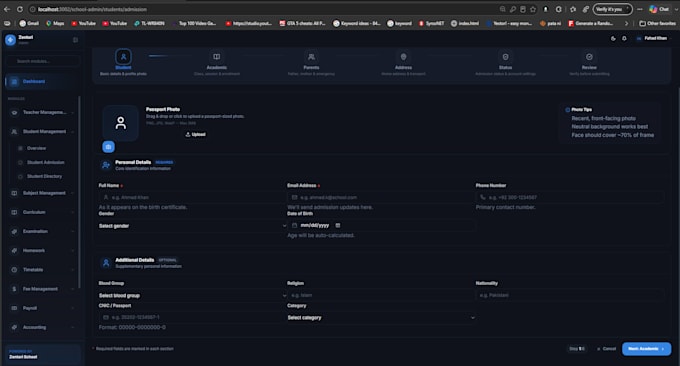Click the Address step pin icon
The height and width of the screenshot is (366, 680).
403,57
